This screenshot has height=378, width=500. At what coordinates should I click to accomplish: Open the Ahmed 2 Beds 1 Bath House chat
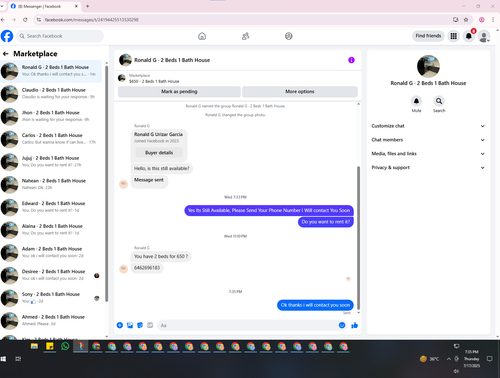(x=52, y=320)
